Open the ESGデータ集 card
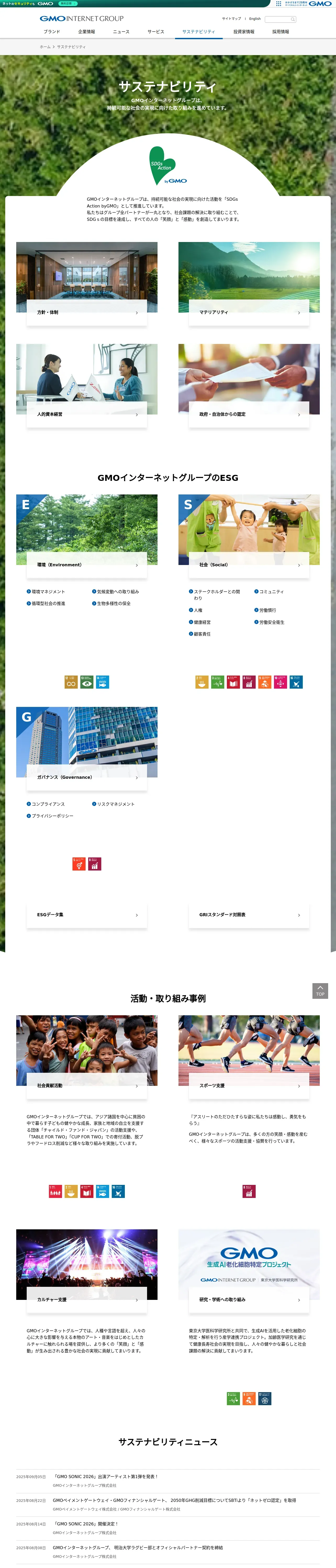This screenshot has height=1568, width=336. 87,915
